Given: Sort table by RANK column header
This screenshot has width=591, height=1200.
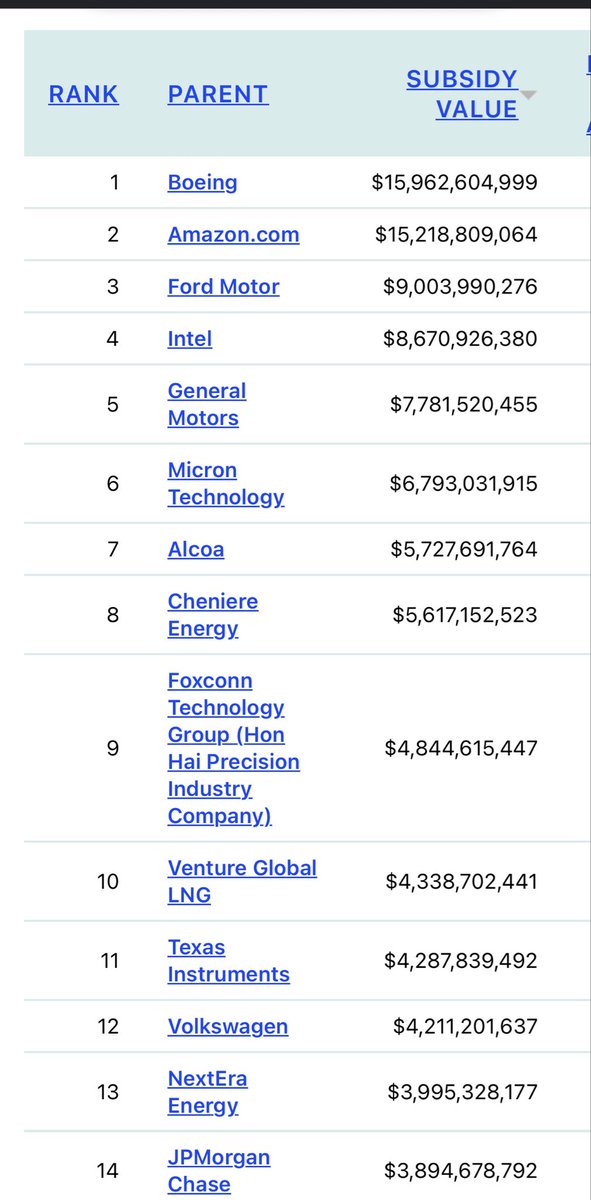Looking at the screenshot, I should pos(83,95).
